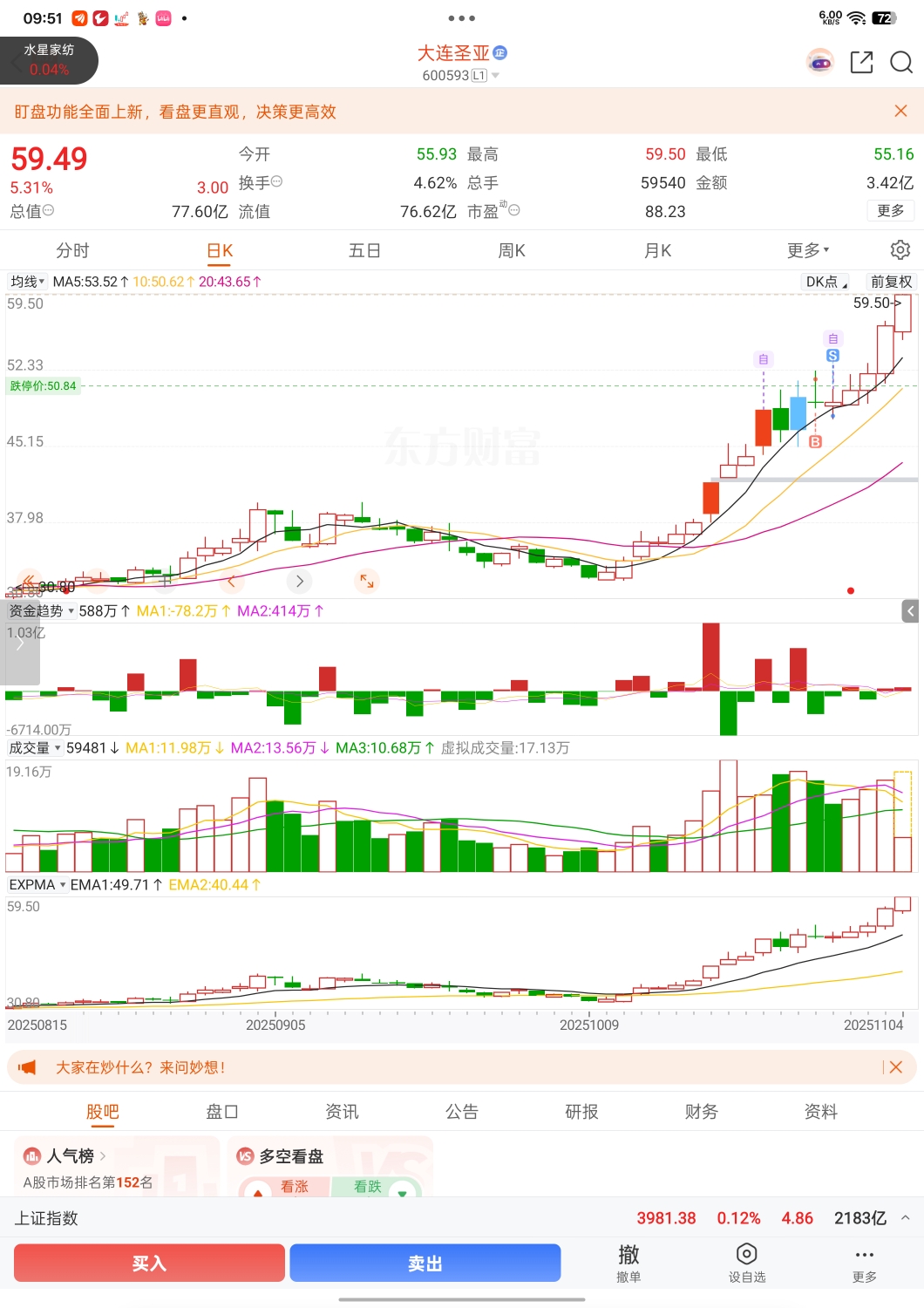Tap the 盯盘功能全面上新 banner text
Viewport: 924px width, 1308px height.
(x=175, y=112)
